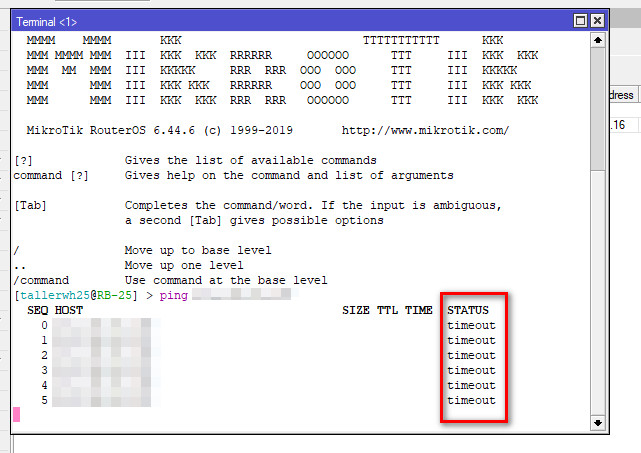The width and height of the screenshot is (641, 453).
Task: Click the SIZE TTL TIME header text
Action: 387,310
